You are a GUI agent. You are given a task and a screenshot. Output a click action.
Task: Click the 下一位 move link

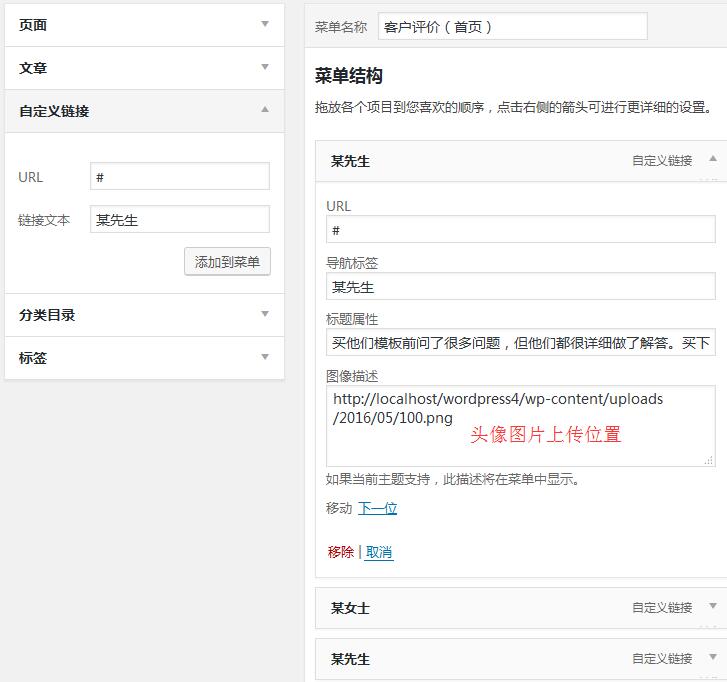point(377,508)
